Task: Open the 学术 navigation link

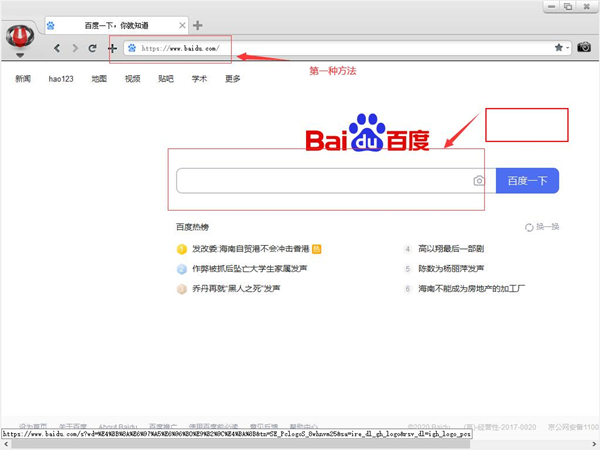Action: tap(199, 79)
